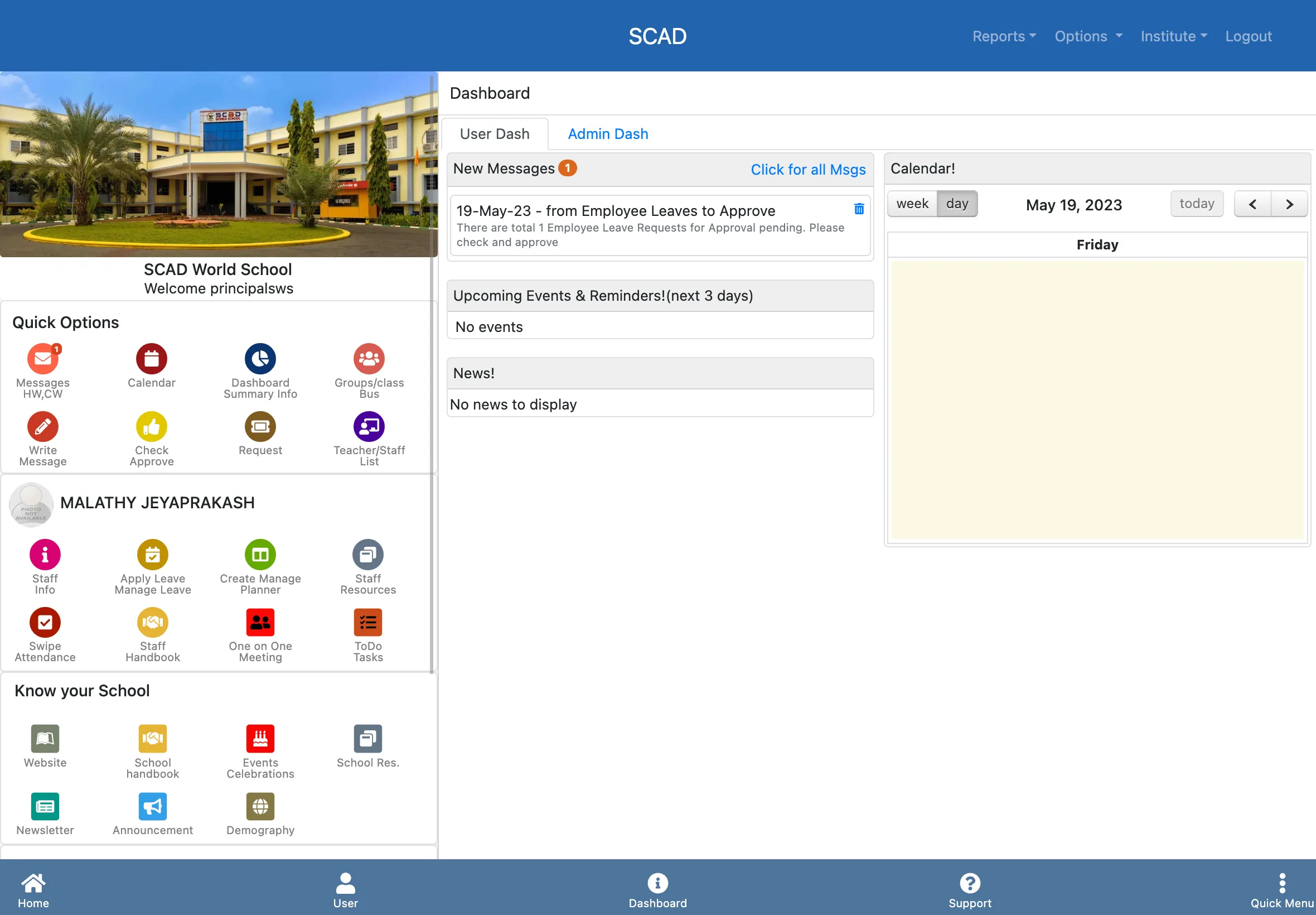Select the User Dash tab

pyautogui.click(x=495, y=133)
